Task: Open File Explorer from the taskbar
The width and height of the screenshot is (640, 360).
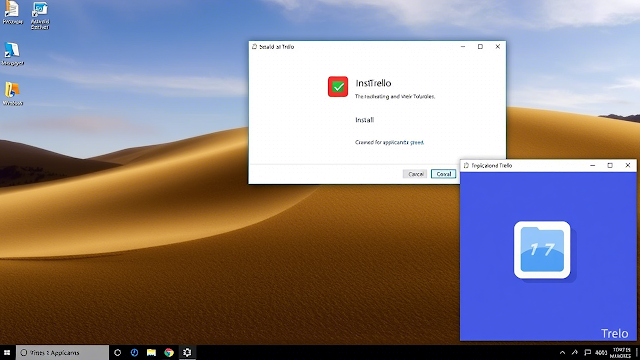Action: click(151, 353)
